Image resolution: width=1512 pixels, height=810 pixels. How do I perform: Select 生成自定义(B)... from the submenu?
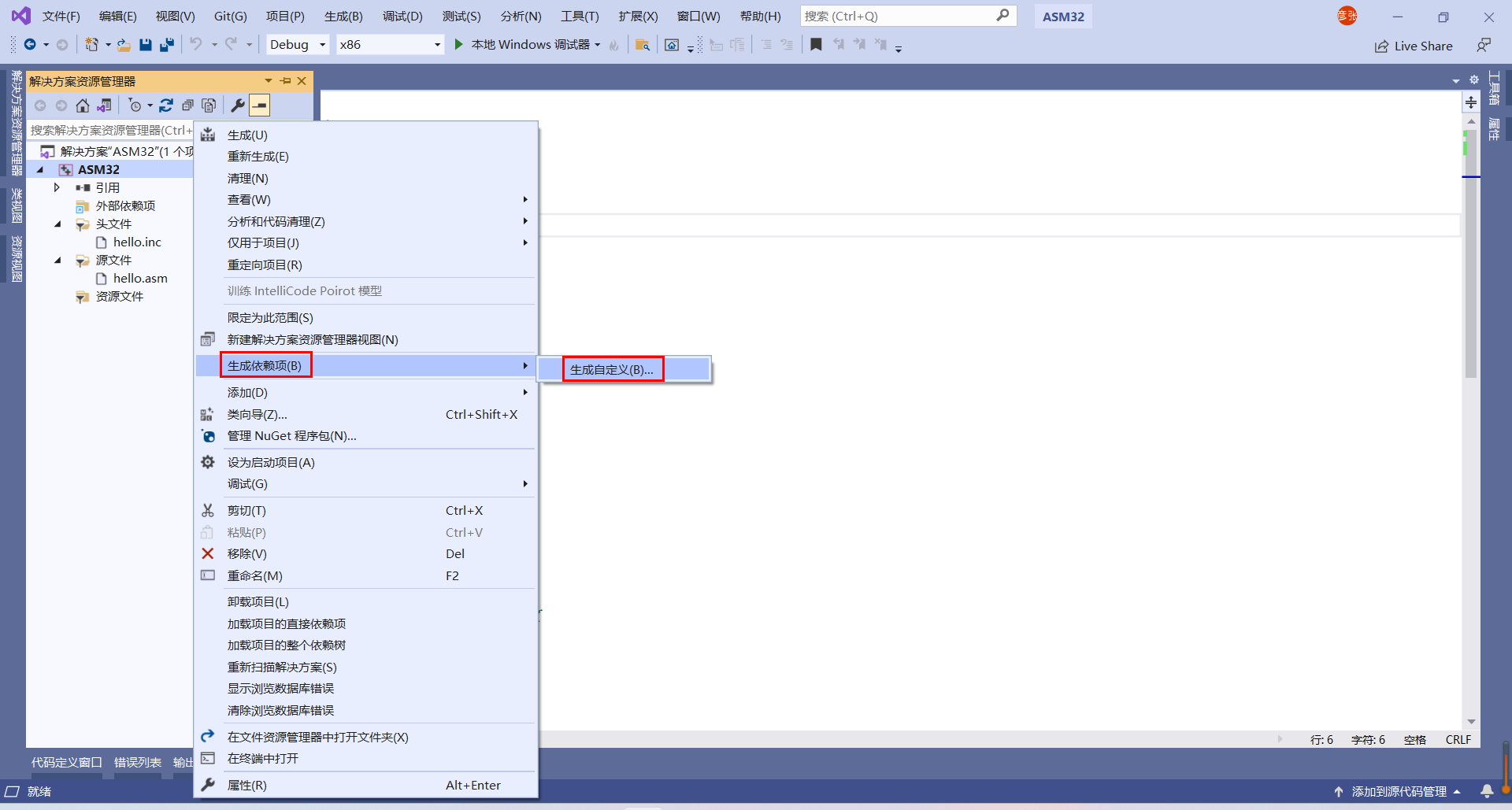coord(612,369)
